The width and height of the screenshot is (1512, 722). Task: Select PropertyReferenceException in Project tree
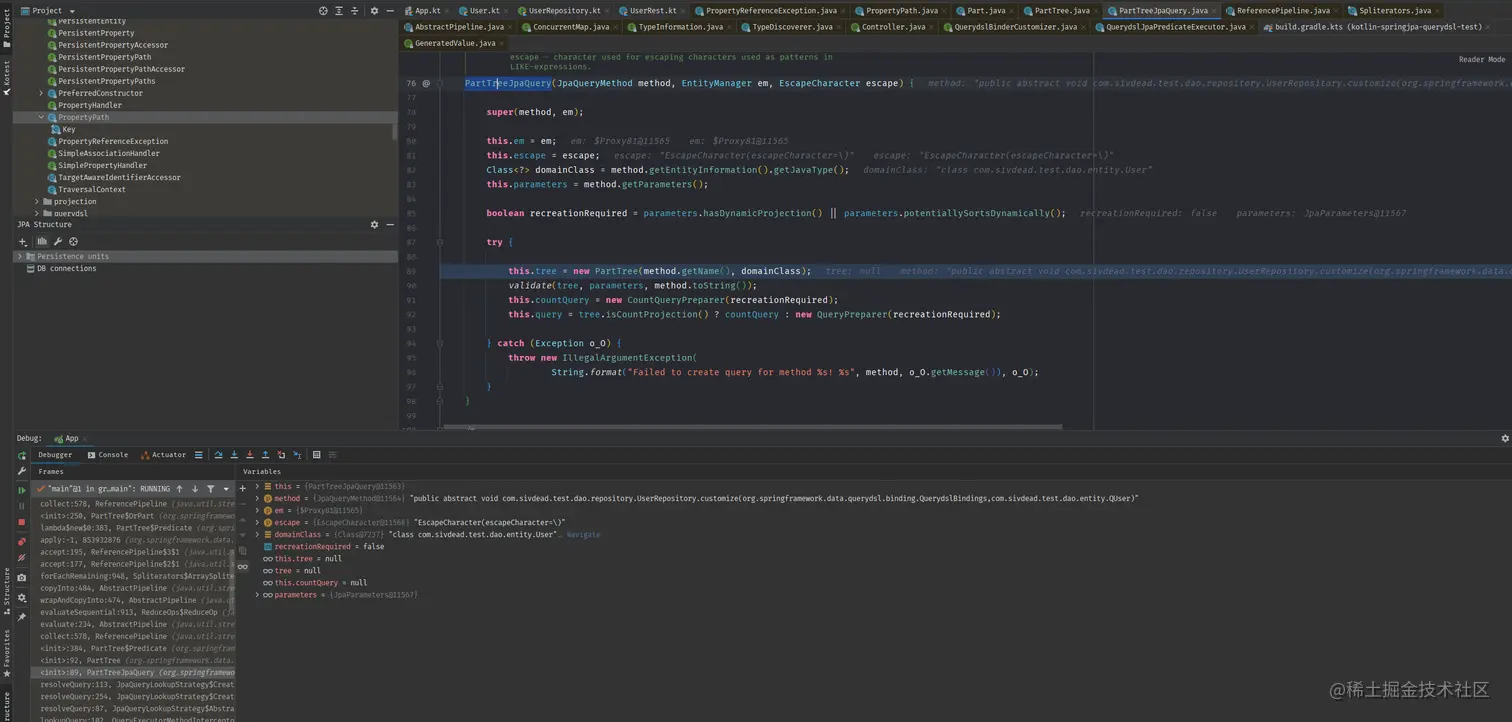(113, 142)
